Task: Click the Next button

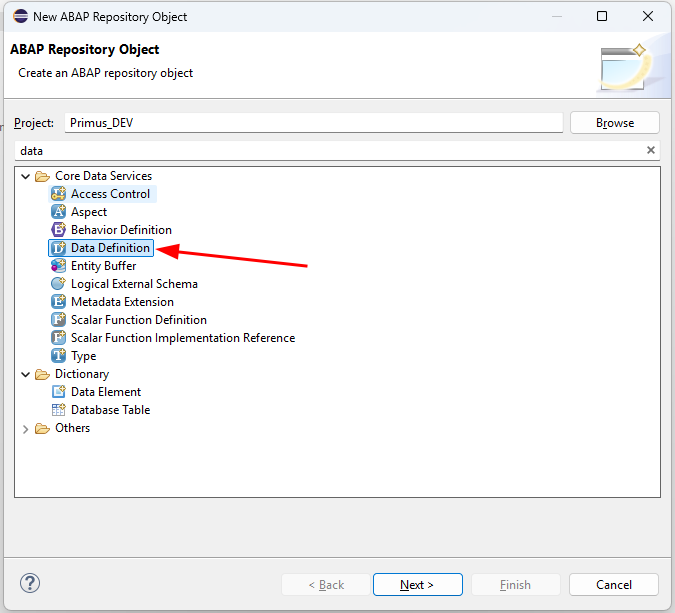Action: [x=418, y=585]
